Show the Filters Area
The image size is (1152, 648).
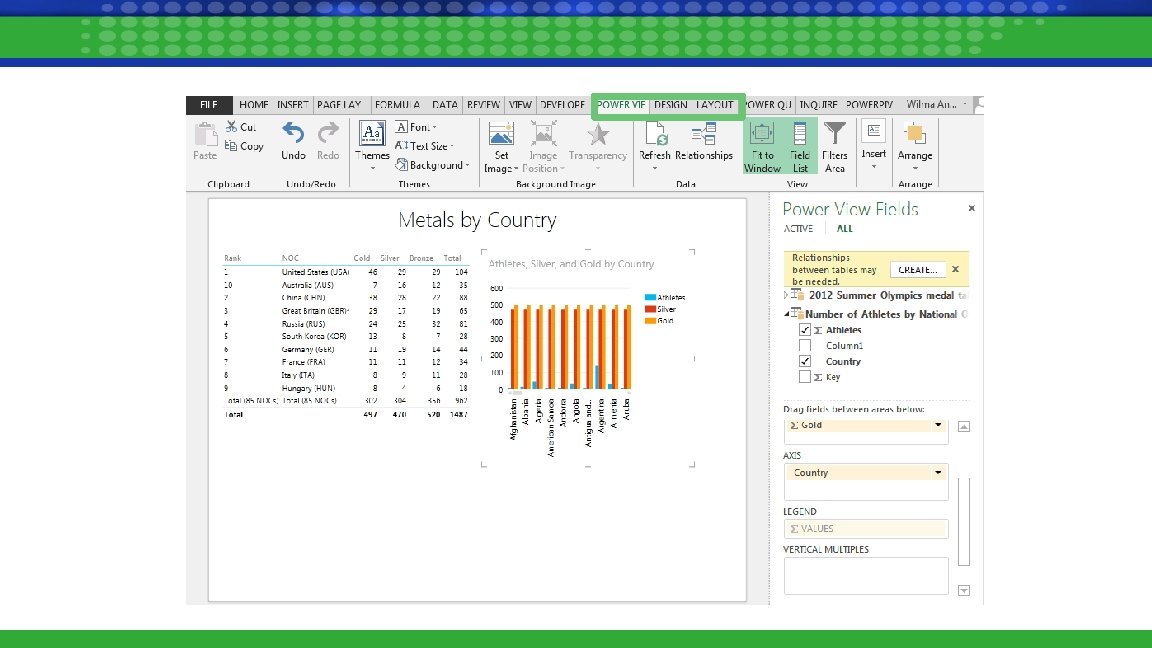tap(835, 147)
